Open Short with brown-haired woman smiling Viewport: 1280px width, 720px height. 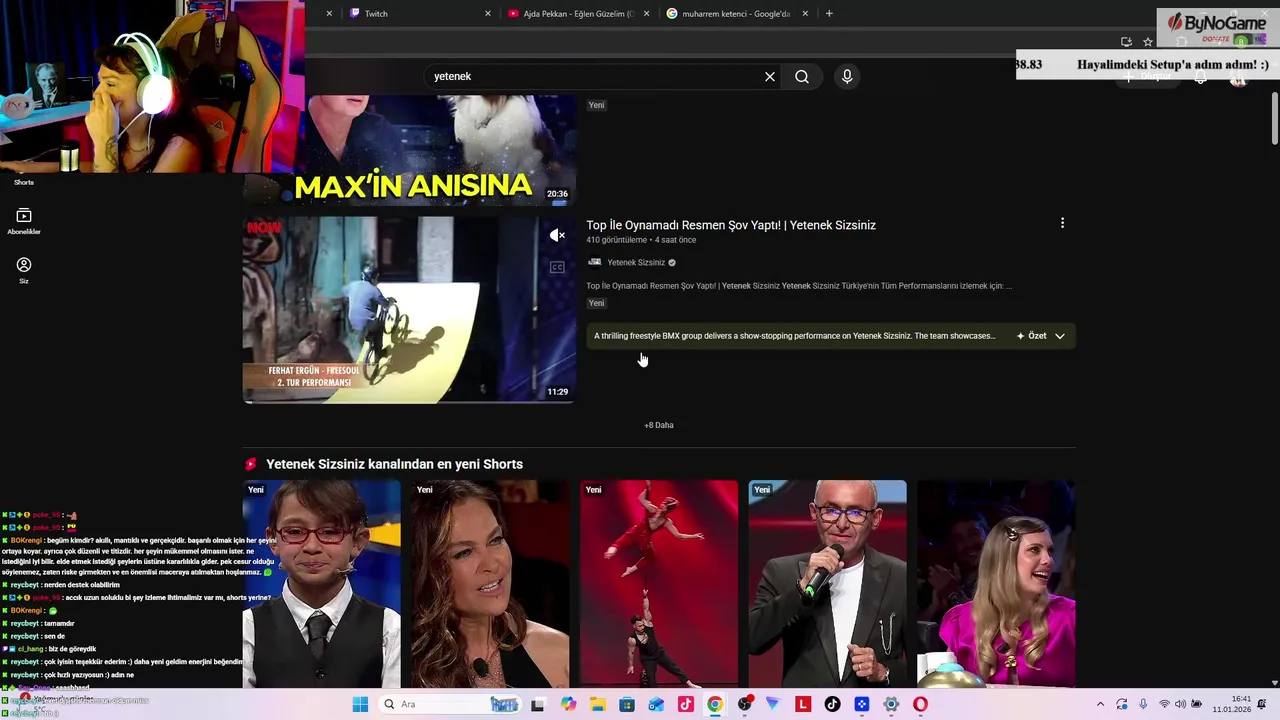coord(490,584)
